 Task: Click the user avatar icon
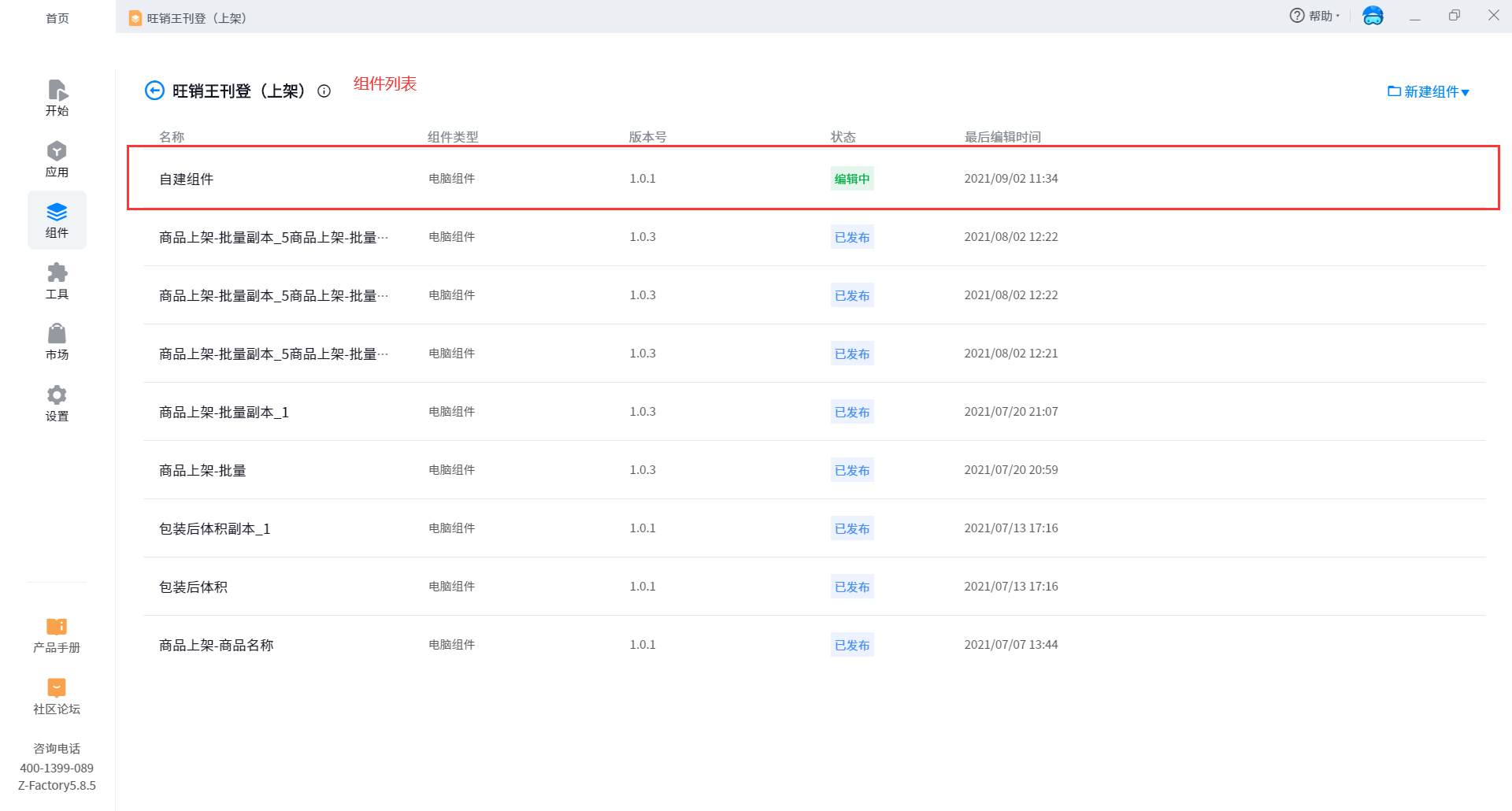tap(1373, 16)
